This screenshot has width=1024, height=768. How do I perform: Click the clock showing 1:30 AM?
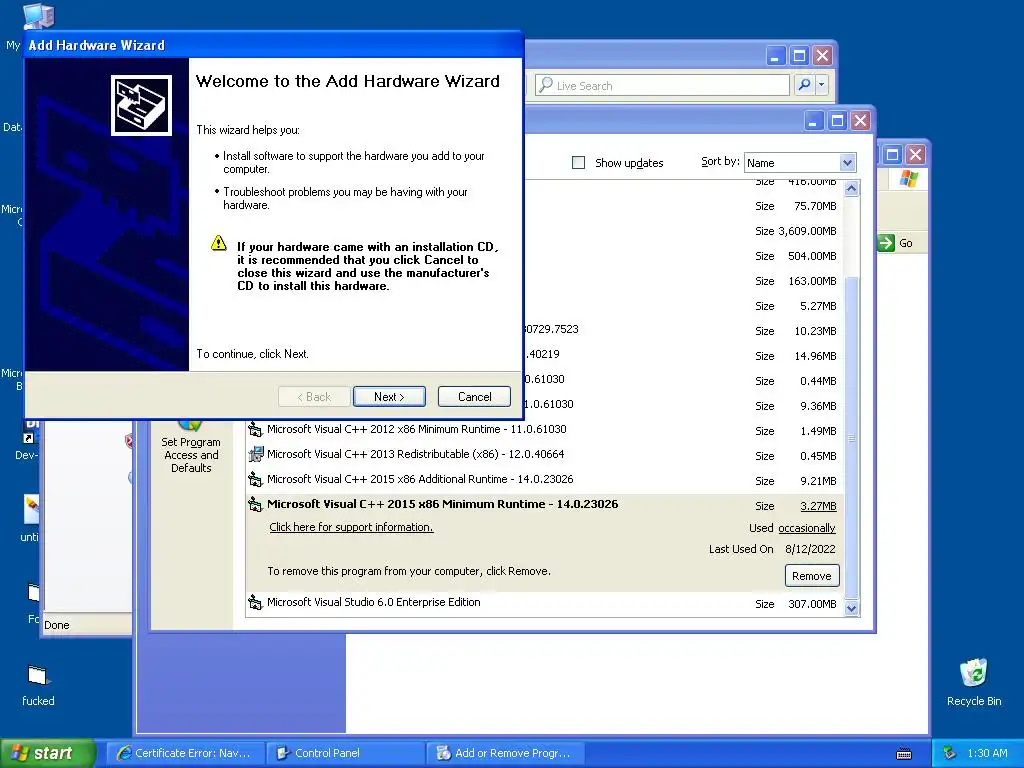(x=987, y=753)
